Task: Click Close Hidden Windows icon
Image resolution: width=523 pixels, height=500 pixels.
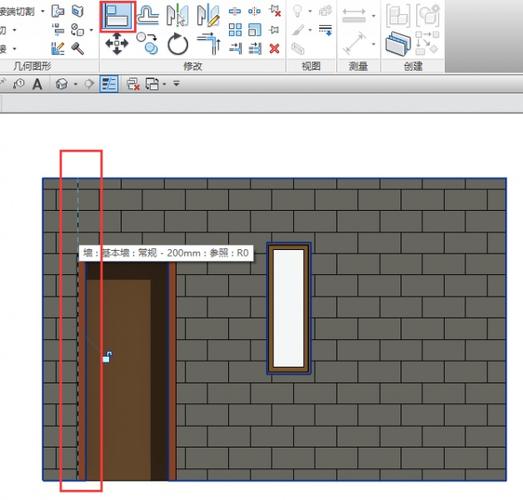Action: pos(133,84)
